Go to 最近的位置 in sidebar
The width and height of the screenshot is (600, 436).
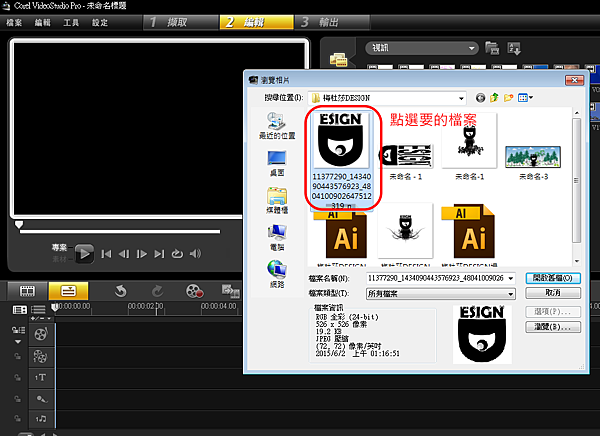click(277, 126)
